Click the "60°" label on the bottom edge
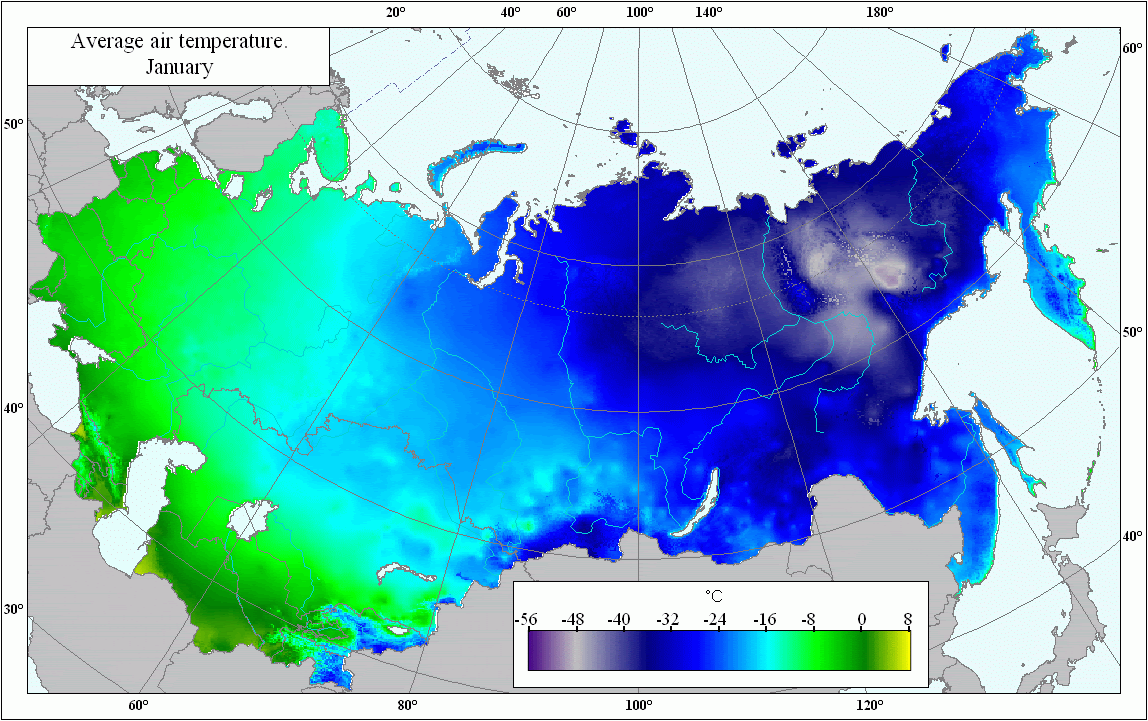The image size is (1148, 721). point(138,706)
